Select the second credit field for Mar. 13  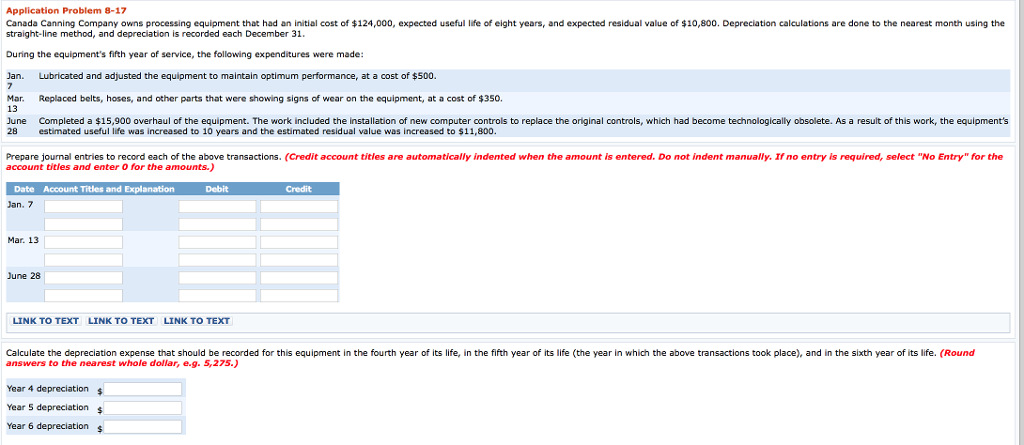coord(299,260)
